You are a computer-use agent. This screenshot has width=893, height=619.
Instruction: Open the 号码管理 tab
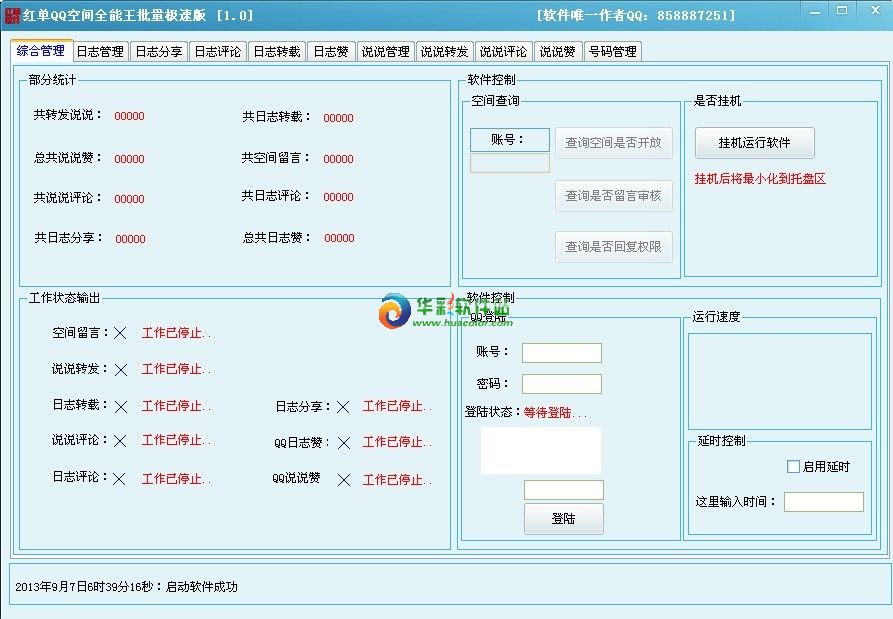(x=613, y=51)
